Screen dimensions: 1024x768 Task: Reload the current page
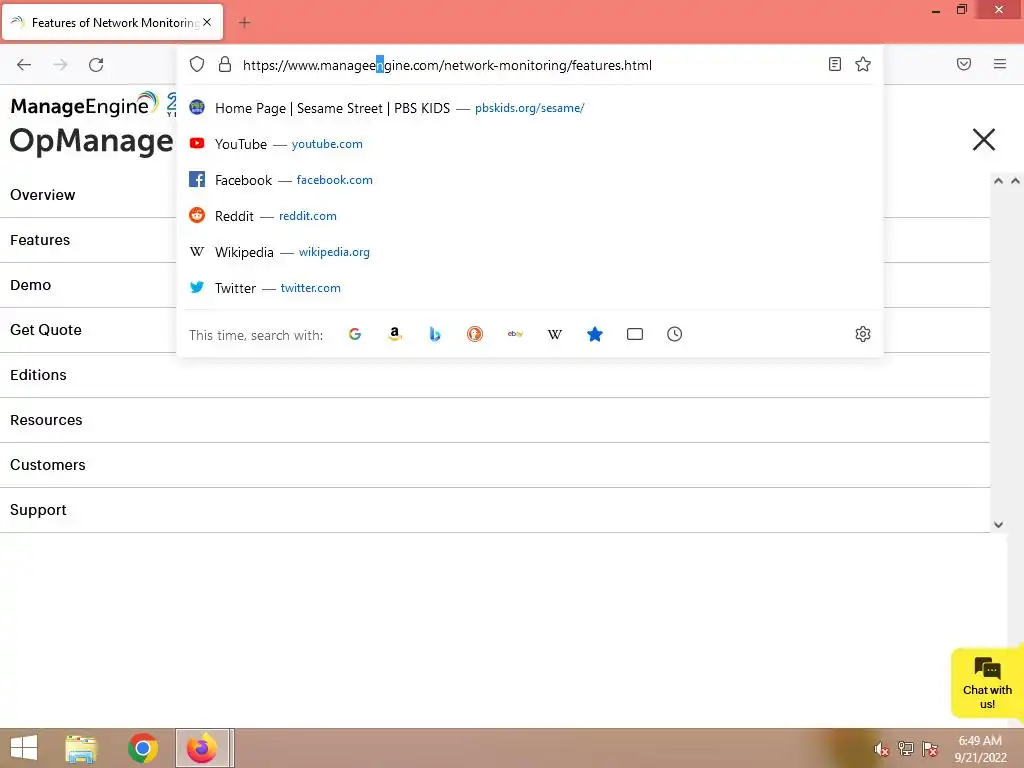click(x=96, y=65)
